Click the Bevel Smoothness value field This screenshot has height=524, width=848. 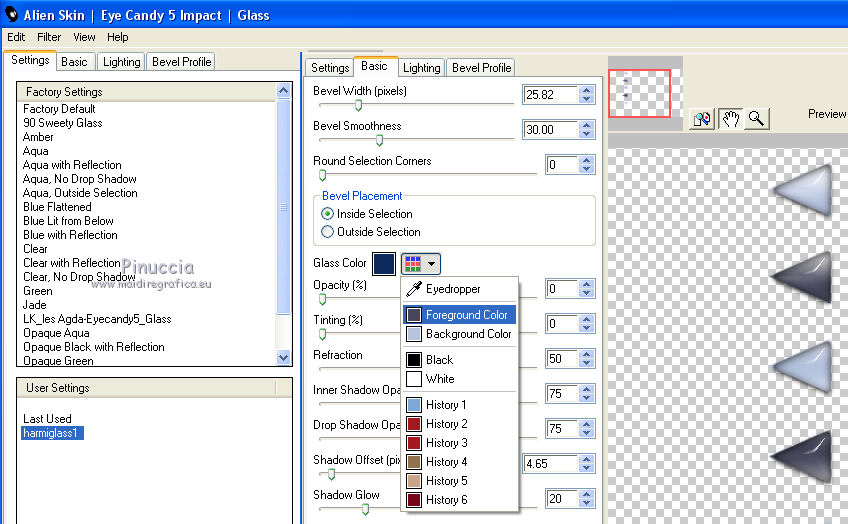tap(550, 130)
